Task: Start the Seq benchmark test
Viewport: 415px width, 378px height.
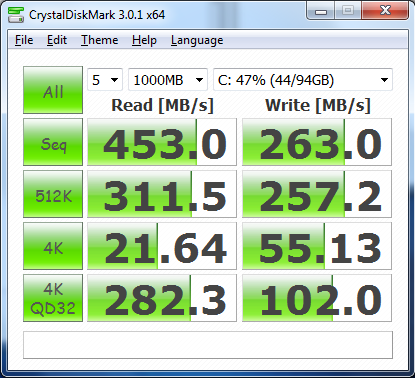Action: 53,142
